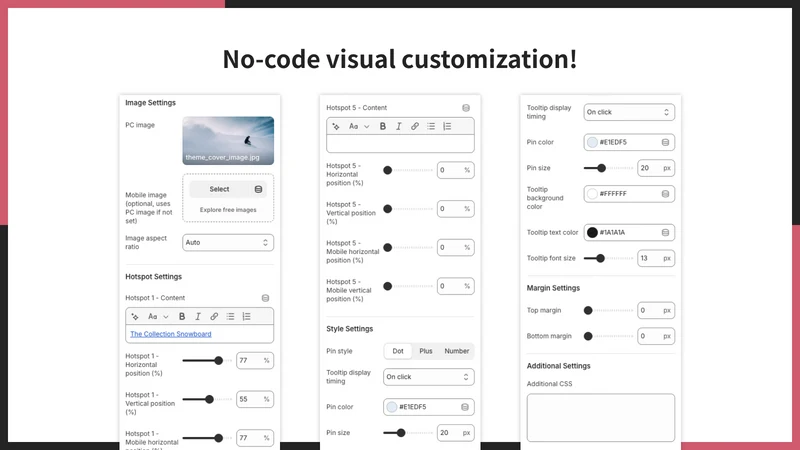Click dynamic source icon for Tooltip text color

click(x=665, y=233)
